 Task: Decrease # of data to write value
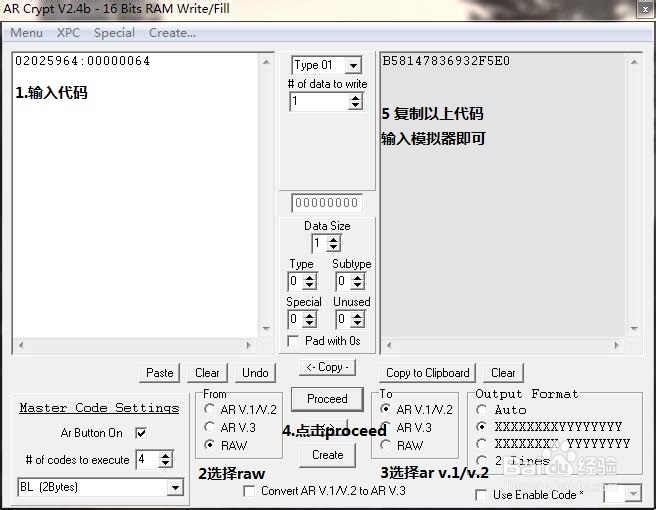coord(355,105)
